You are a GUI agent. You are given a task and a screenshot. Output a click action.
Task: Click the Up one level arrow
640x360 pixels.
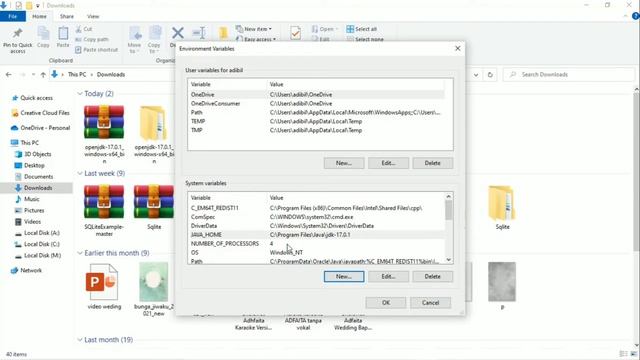click(43, 75)
